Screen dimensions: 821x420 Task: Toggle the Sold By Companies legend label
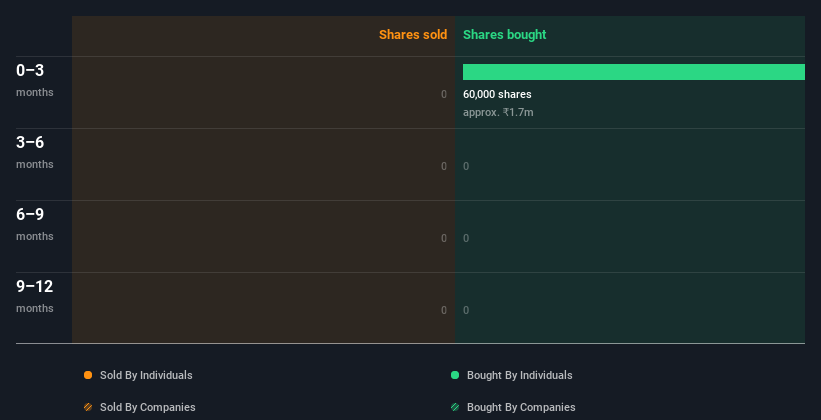[x=148, y=407]
